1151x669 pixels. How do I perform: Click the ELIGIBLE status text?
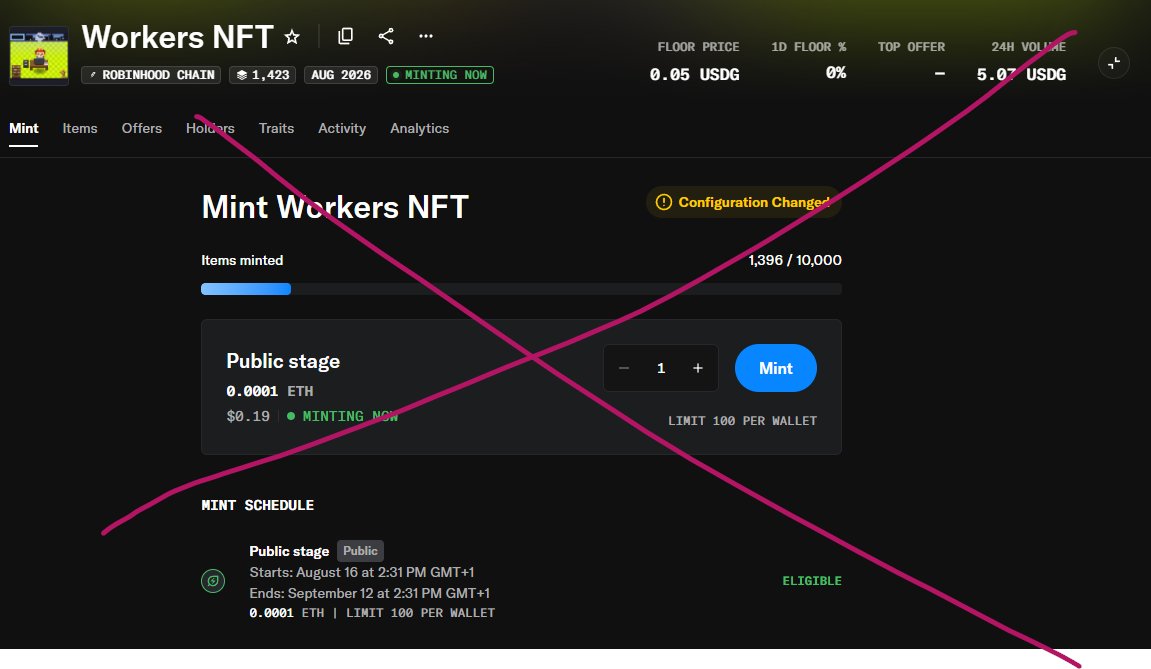pos(812,581)
